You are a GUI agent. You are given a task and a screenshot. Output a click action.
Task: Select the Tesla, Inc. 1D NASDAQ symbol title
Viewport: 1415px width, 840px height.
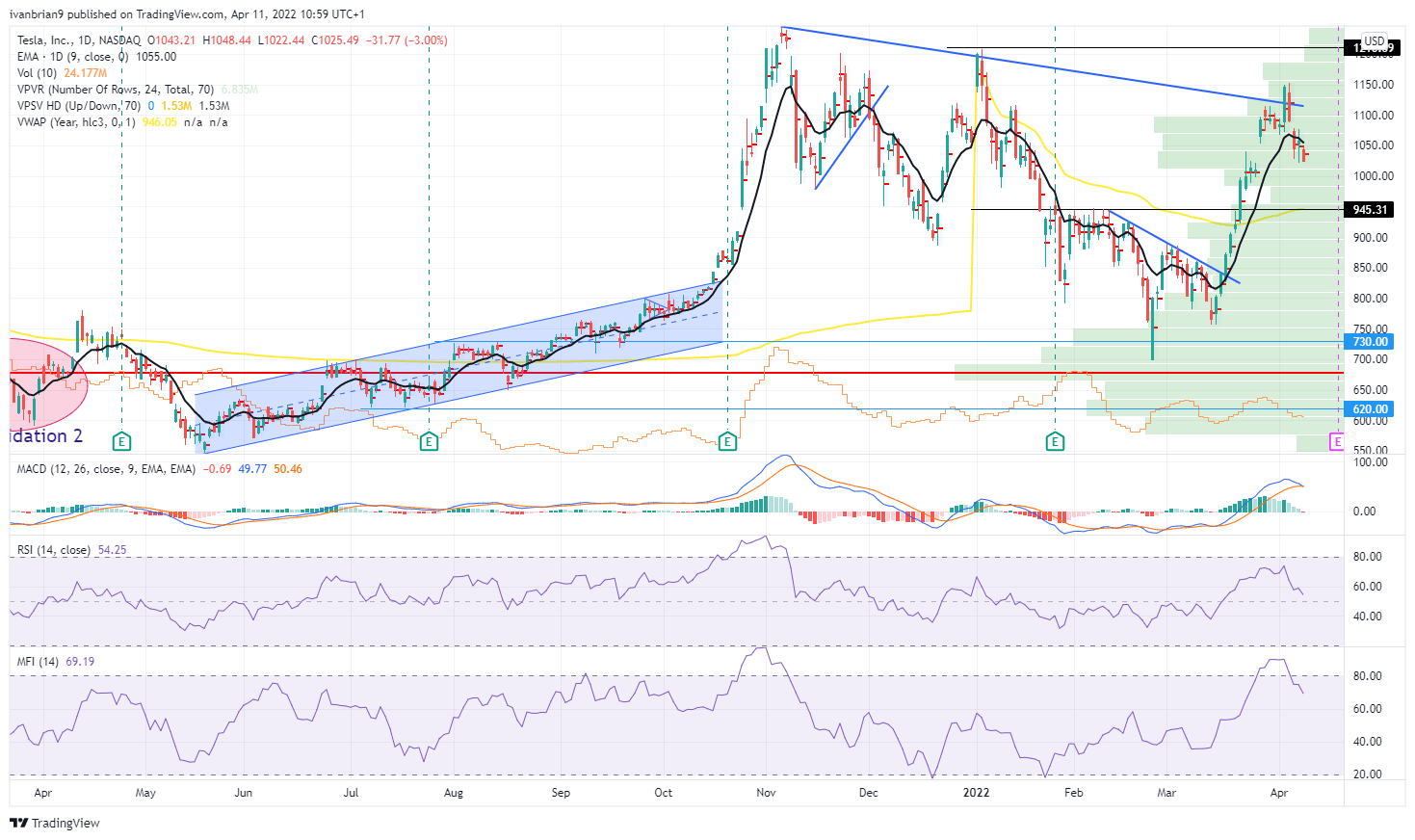click(x=79, y=40)
